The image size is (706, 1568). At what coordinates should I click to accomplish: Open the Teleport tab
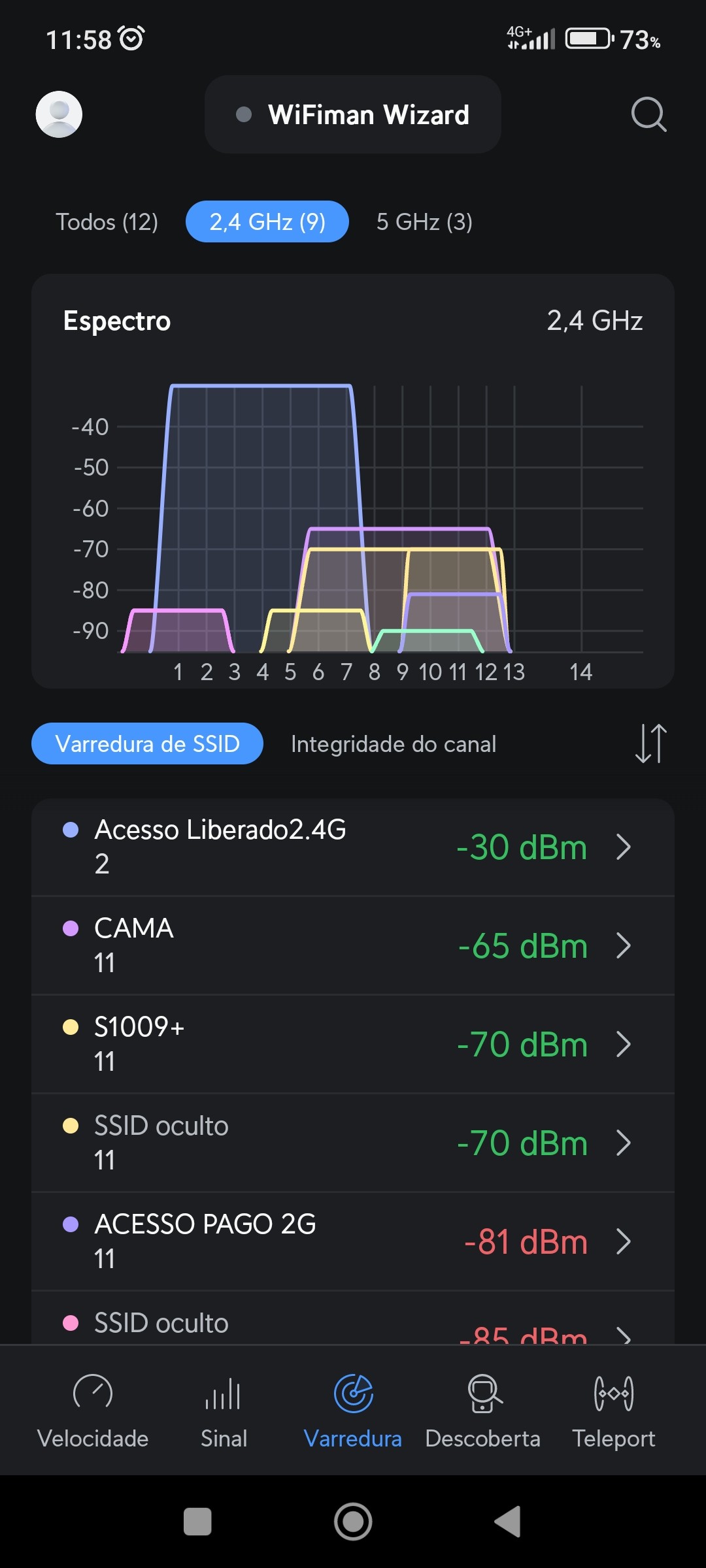coord(613,1411)
